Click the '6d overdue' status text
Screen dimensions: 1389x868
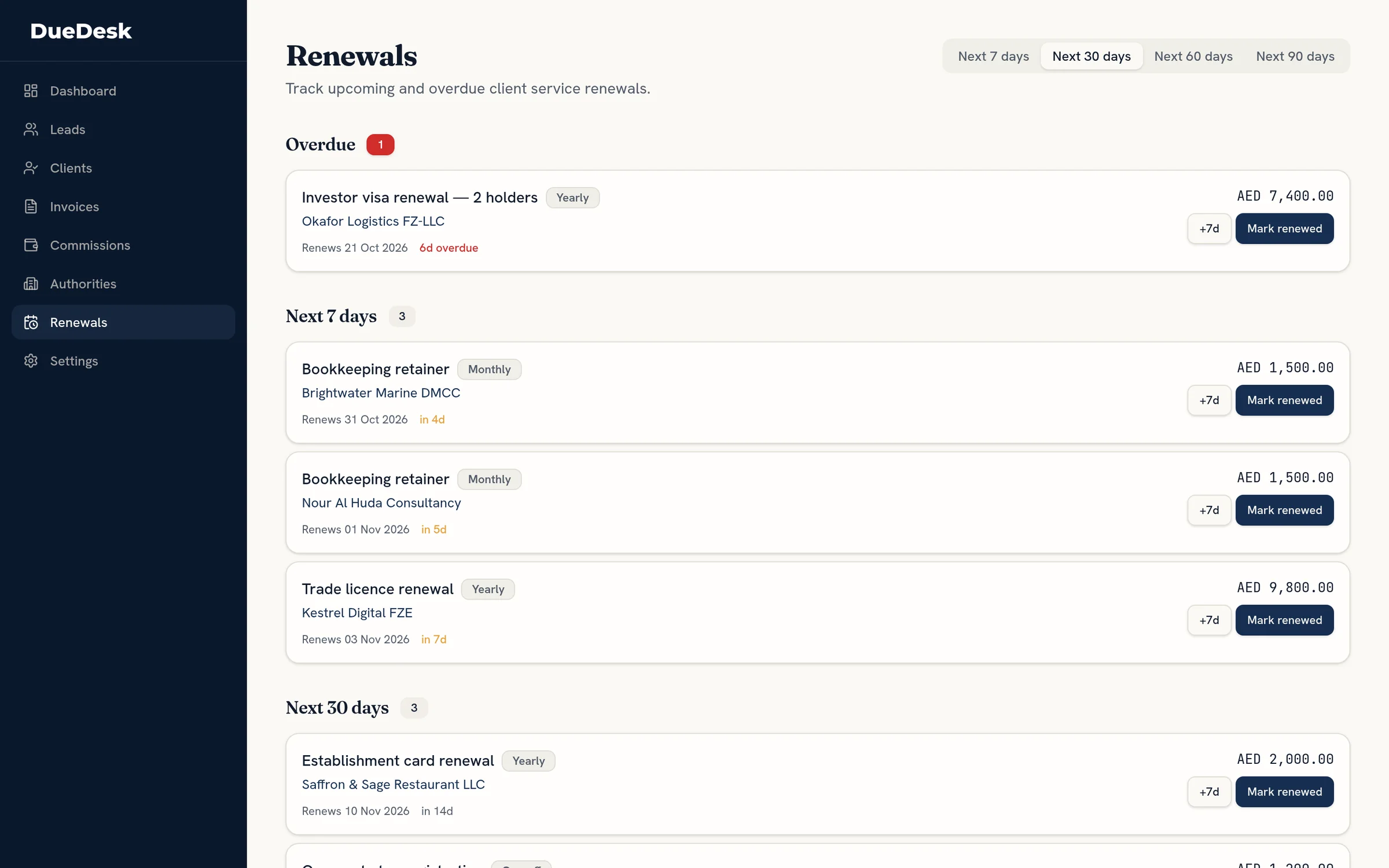(x=449, y=248)
